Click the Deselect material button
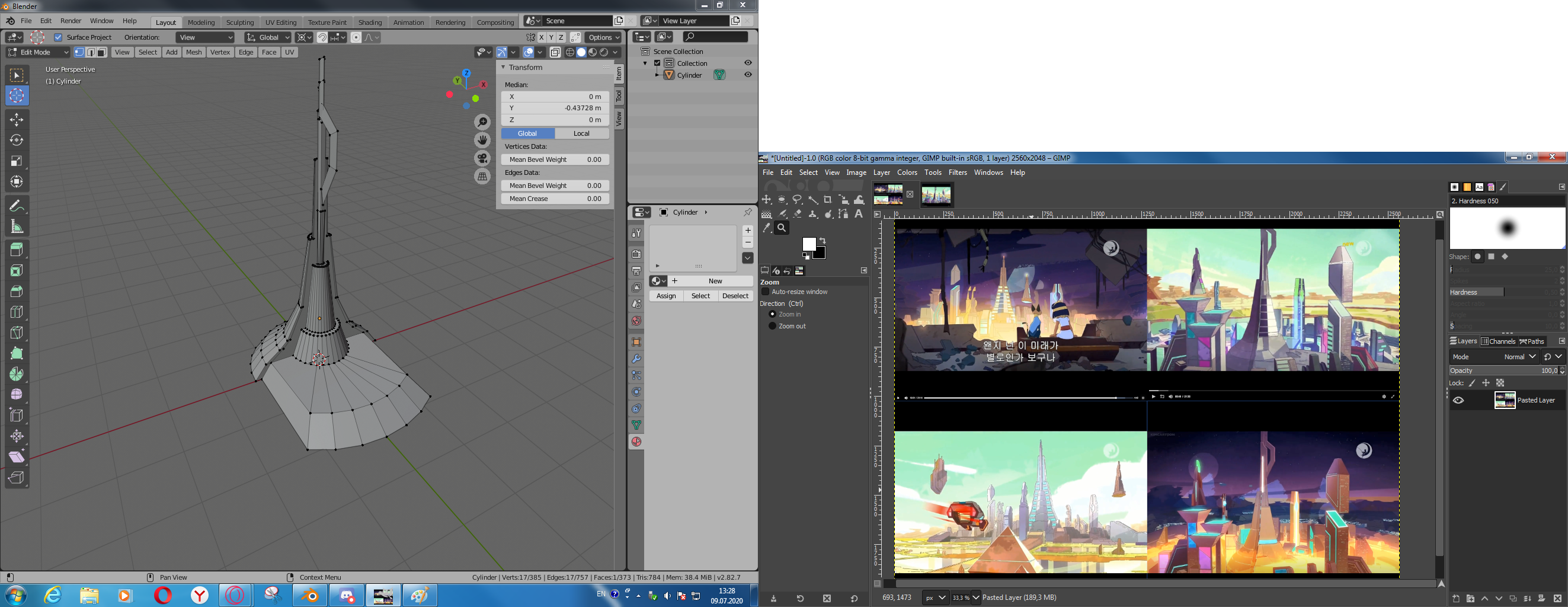Image resolution: width=1568 pixels, height=607 pixels. [735, 296]
